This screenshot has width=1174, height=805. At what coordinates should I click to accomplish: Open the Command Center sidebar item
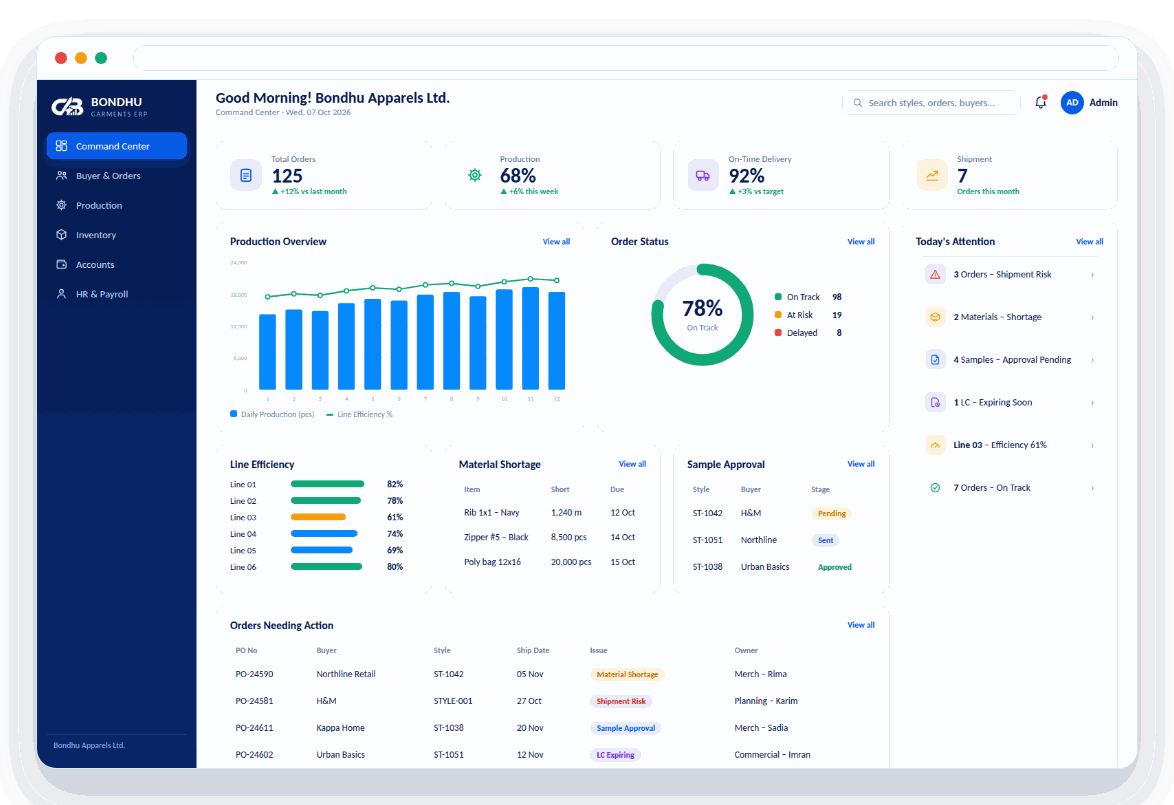[x=116, y=146]
